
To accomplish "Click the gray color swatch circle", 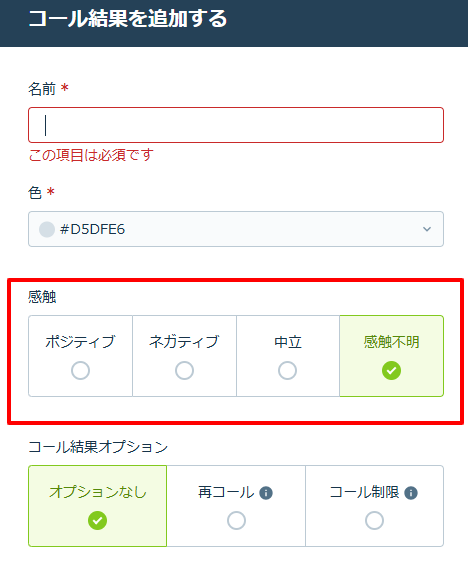I will coord(47,229).
